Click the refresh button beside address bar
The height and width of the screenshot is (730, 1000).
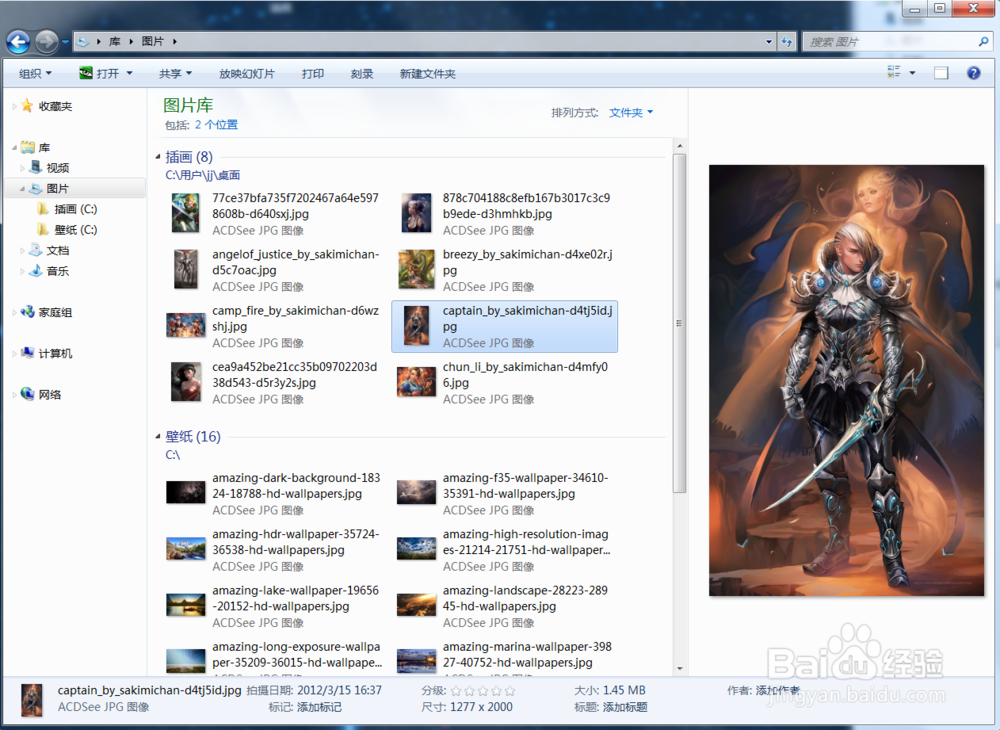[x=787, y=42]
